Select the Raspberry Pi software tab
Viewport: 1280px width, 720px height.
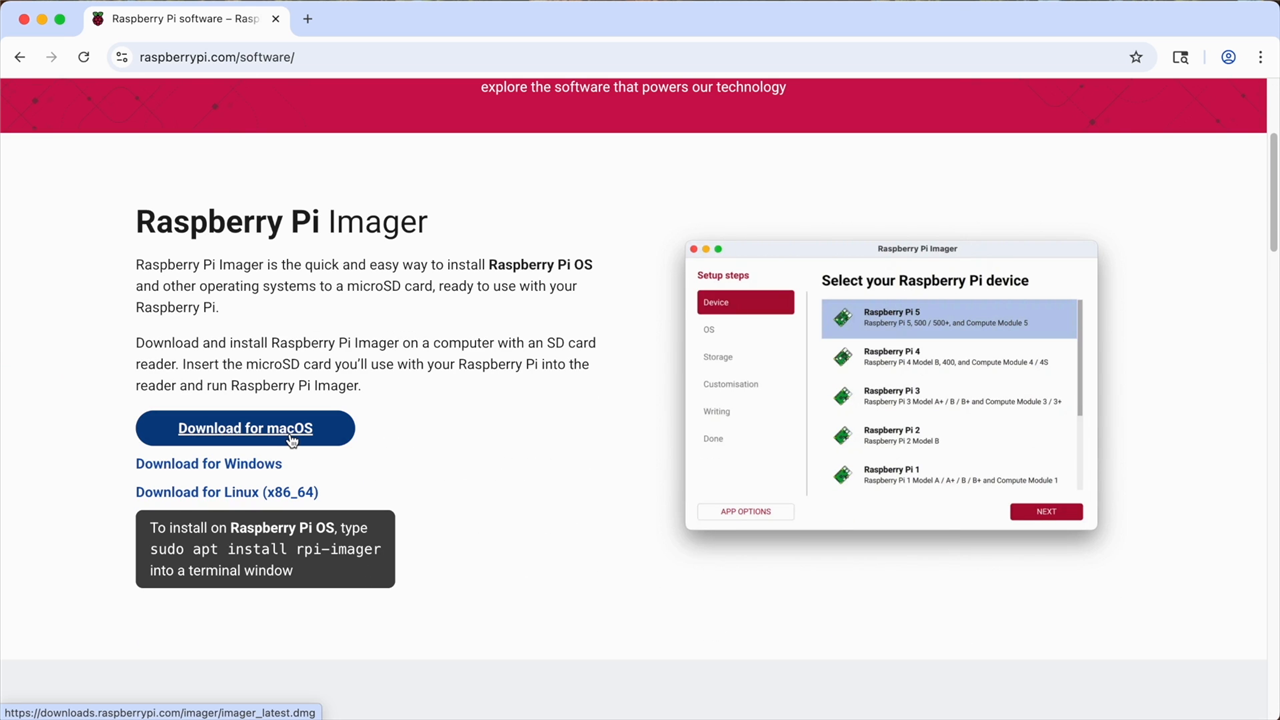pyautogui.click(x=186, y=19)
